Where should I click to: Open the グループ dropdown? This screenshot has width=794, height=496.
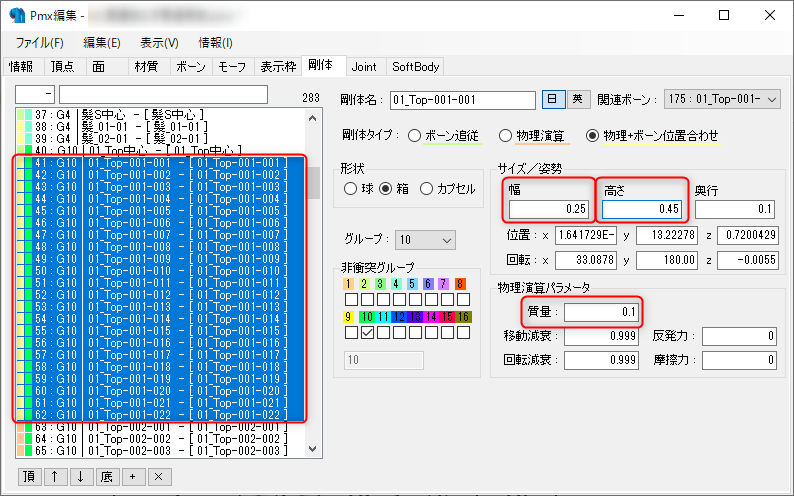point(425,239)
